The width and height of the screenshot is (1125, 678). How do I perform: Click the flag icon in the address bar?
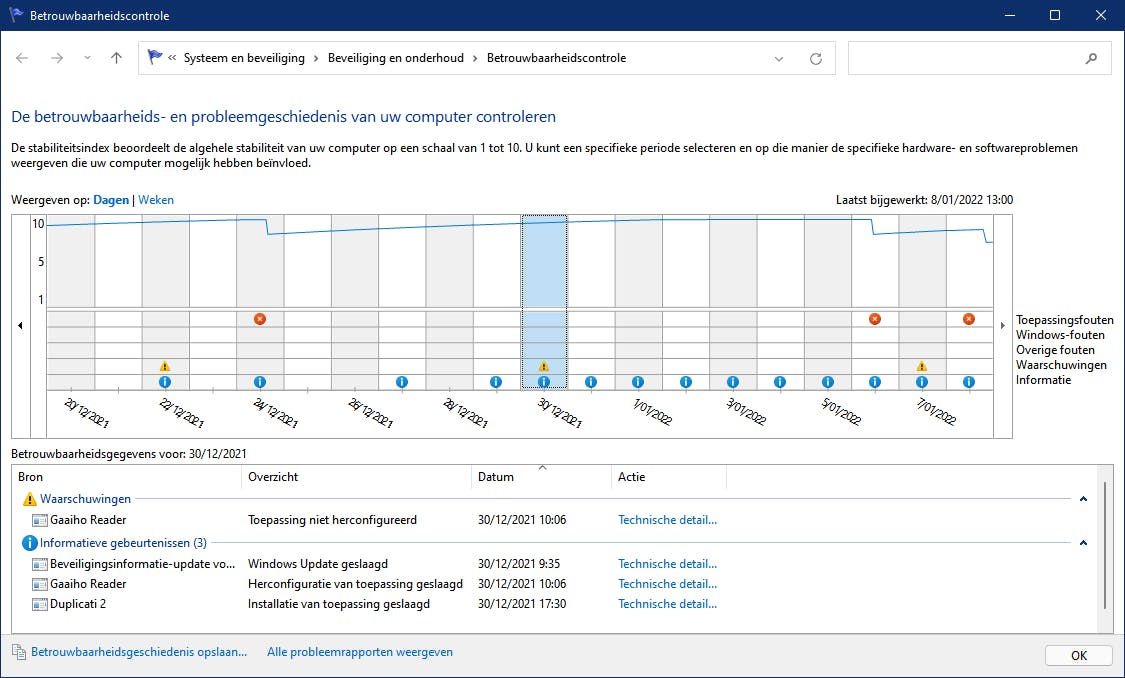coord(154,57)
